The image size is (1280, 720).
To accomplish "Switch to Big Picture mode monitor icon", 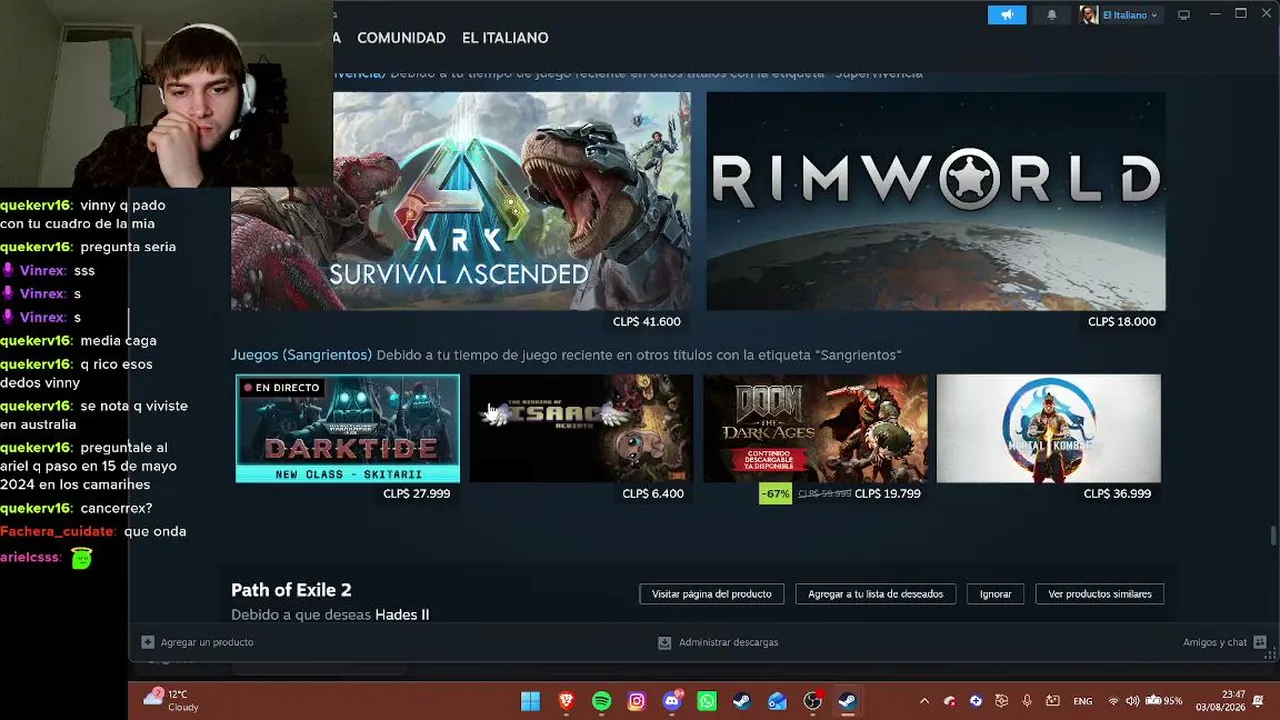I will coord(1184,15).
